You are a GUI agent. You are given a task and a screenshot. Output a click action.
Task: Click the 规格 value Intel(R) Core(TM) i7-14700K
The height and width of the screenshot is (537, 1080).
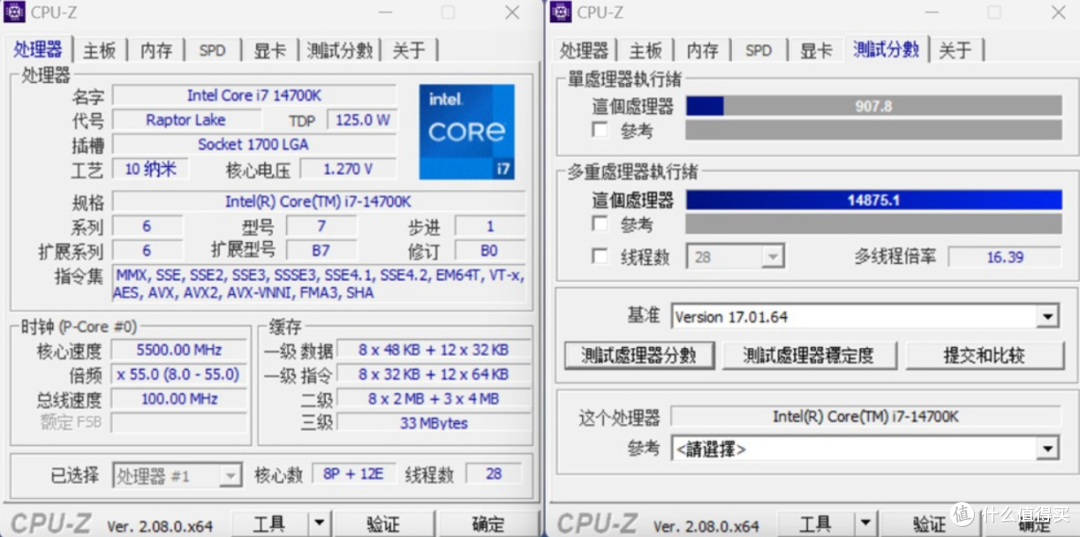click(x=319, y=202)
